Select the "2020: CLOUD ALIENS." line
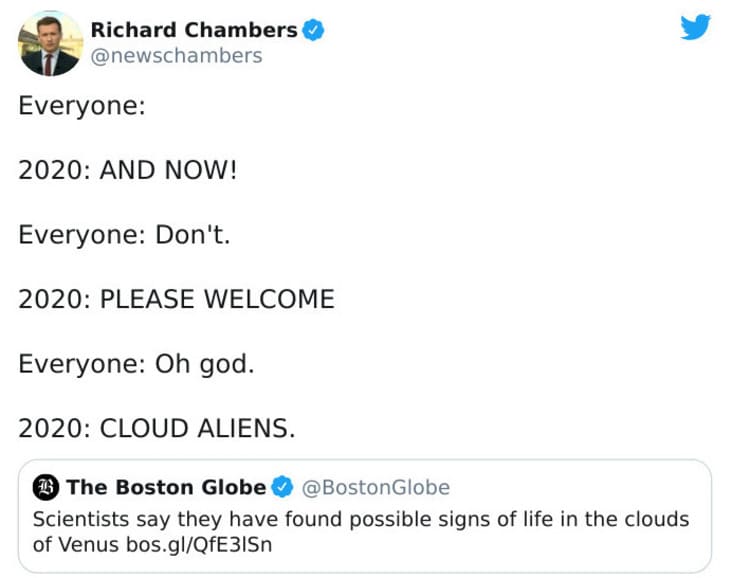Viewport: 732px width, 578px height. [x=157, y=428]
